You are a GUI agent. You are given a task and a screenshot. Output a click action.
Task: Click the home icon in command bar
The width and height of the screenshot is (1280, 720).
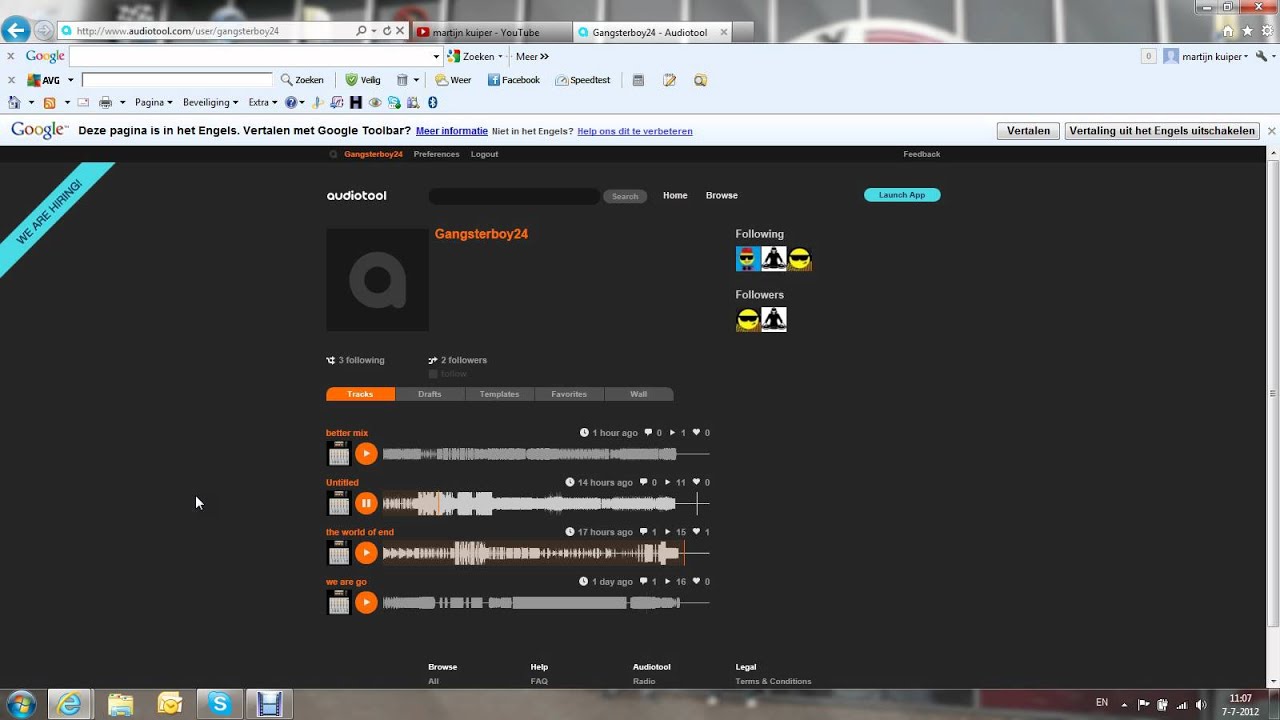pos(14,102)
